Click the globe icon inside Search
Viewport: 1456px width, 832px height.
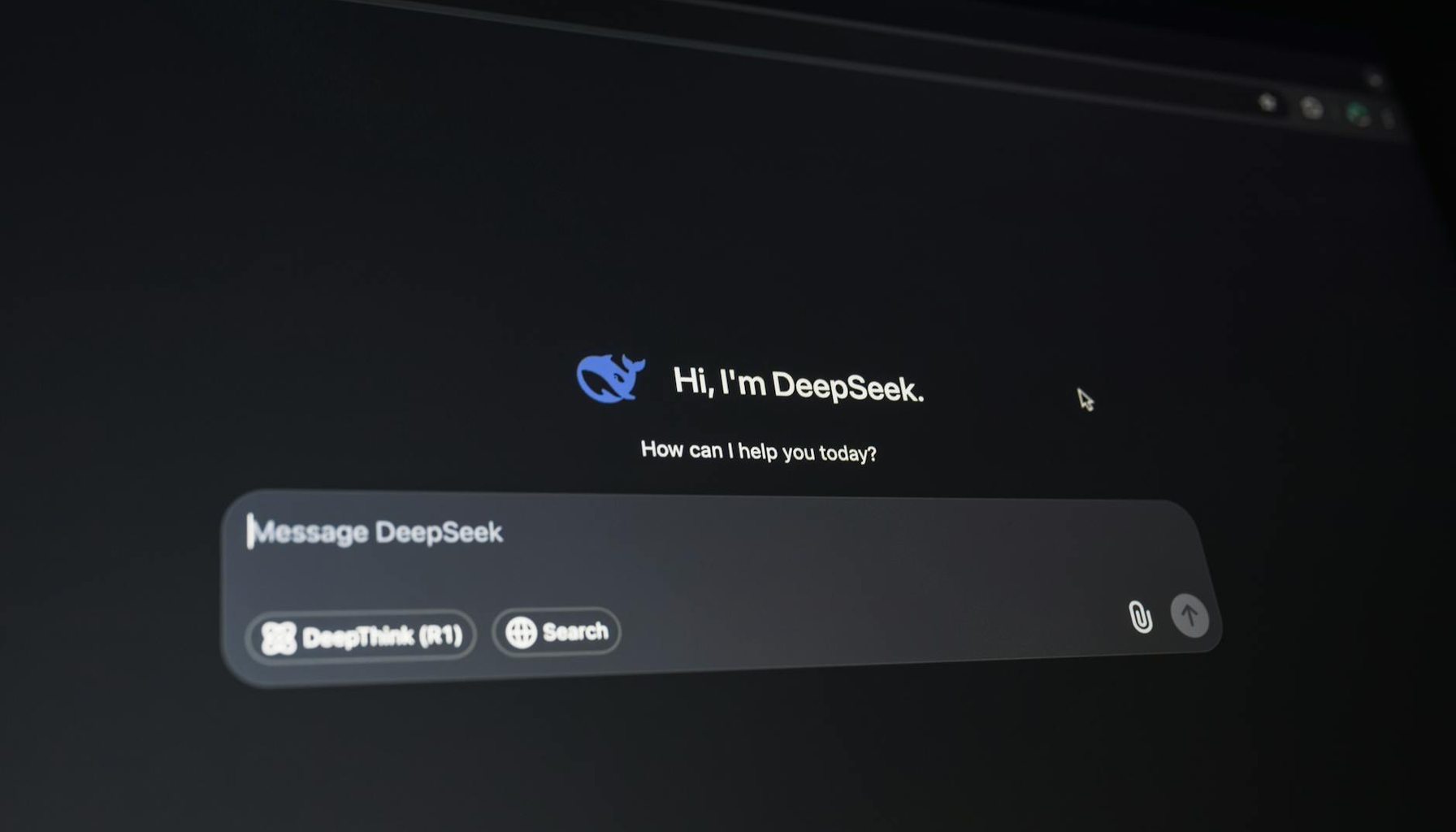pos(521,632)
